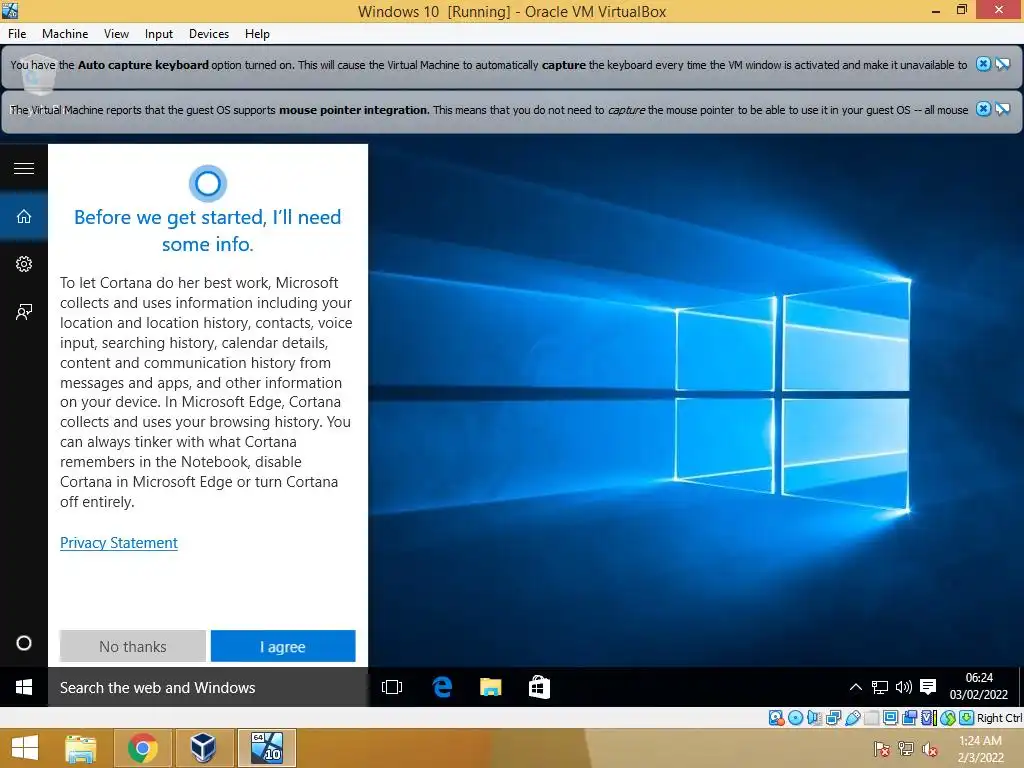Open the Cortana hamburger menu
The image size is (1024, 768).
pos(24,168)
